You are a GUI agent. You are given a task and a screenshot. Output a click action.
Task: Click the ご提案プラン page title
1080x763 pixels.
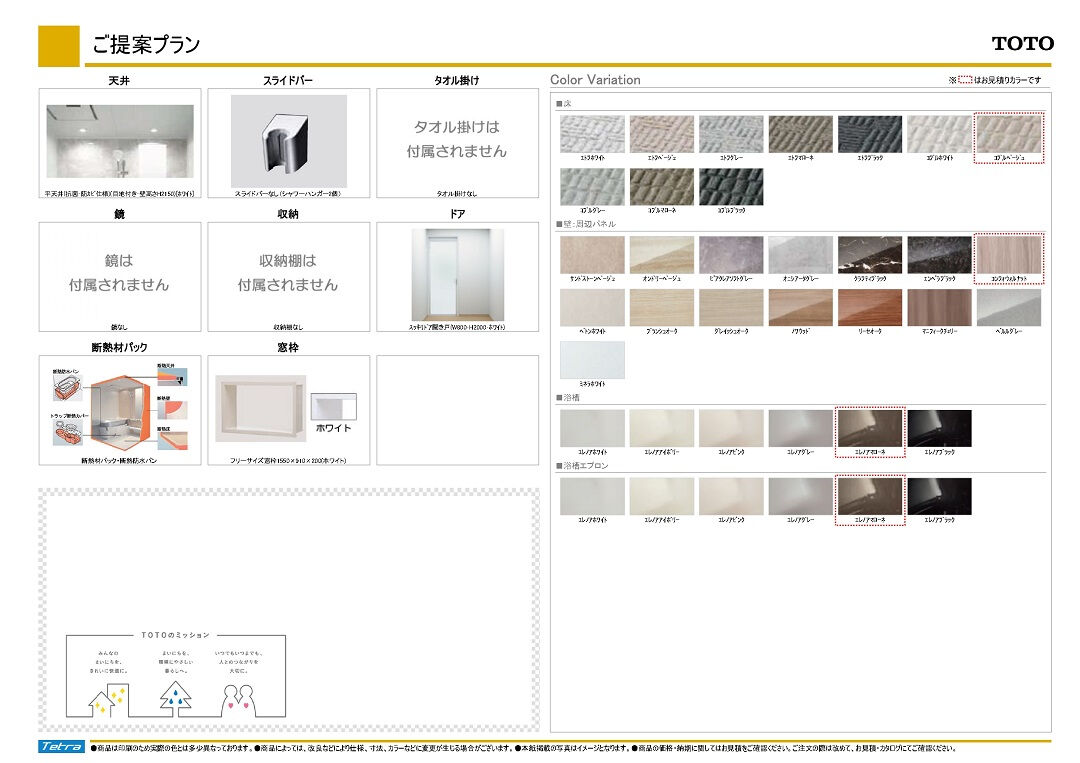[146, 45]
